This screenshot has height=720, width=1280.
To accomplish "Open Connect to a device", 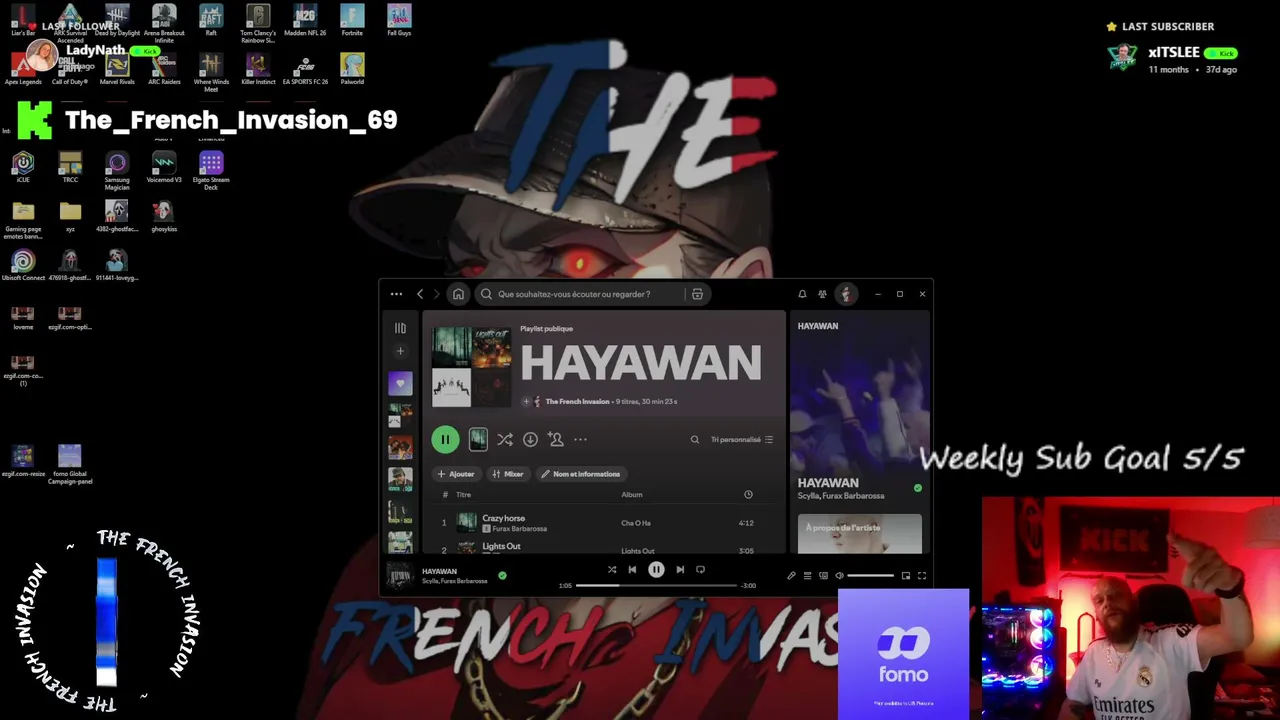I will [x=823, y=576].
